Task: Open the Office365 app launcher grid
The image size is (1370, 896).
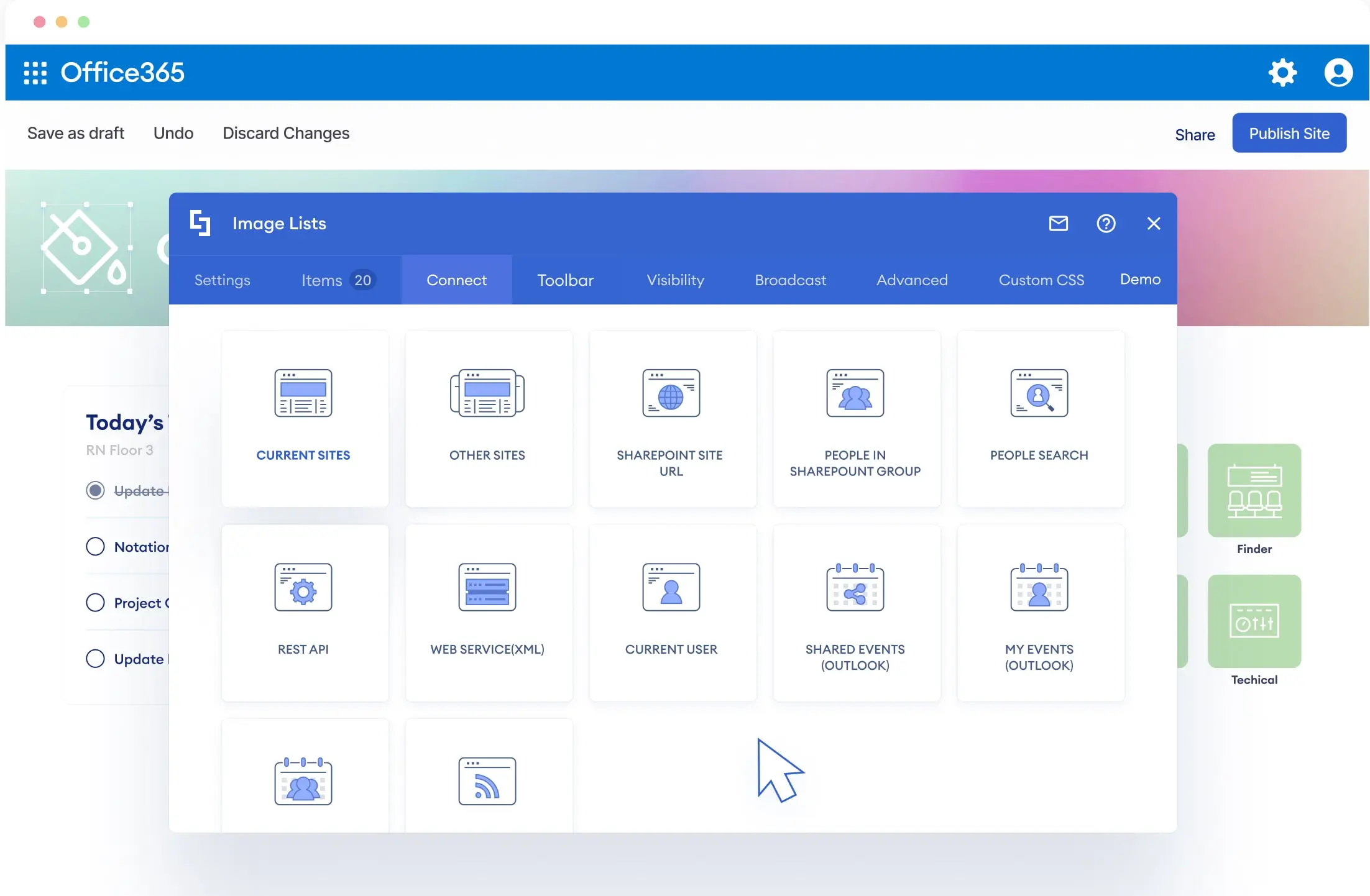Action: (x=35, y=73)
